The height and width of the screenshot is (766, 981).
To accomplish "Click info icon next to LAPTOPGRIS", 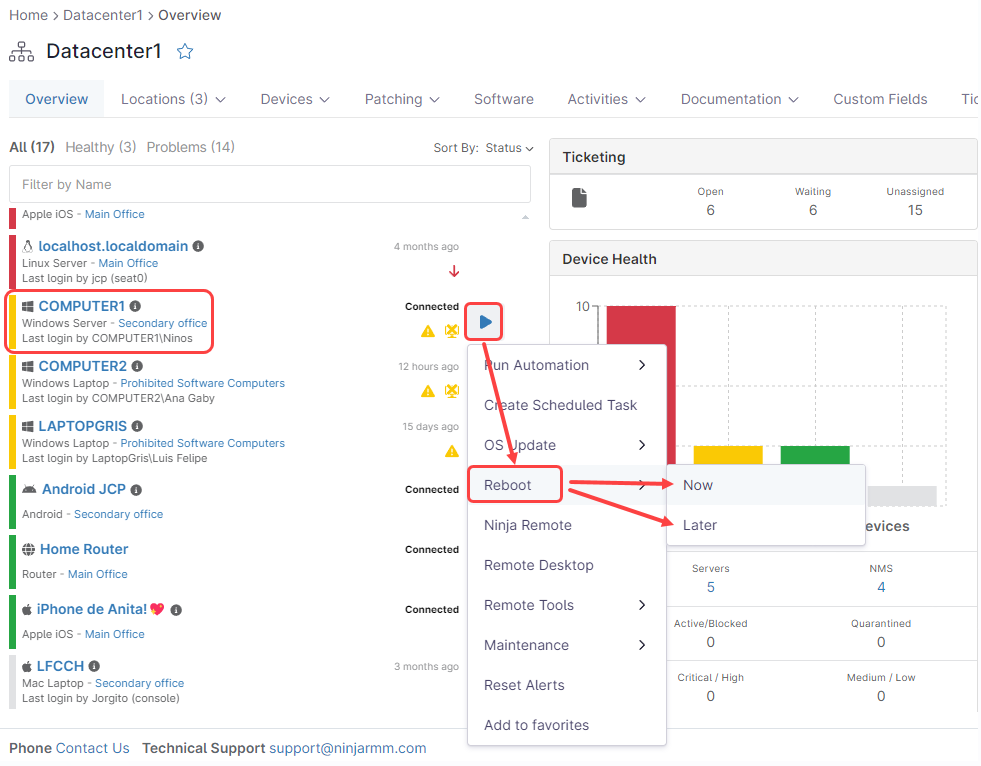I will point(137,426).
